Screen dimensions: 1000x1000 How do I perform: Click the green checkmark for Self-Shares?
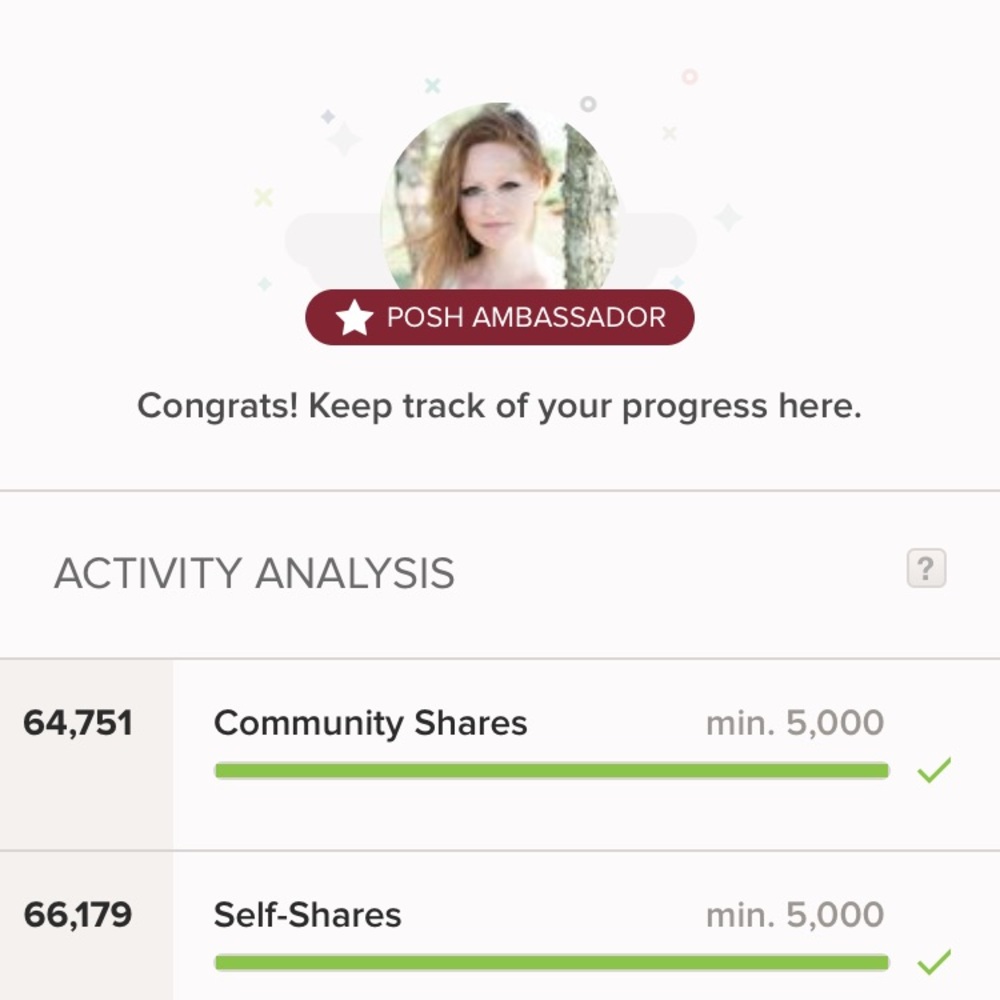934,962
